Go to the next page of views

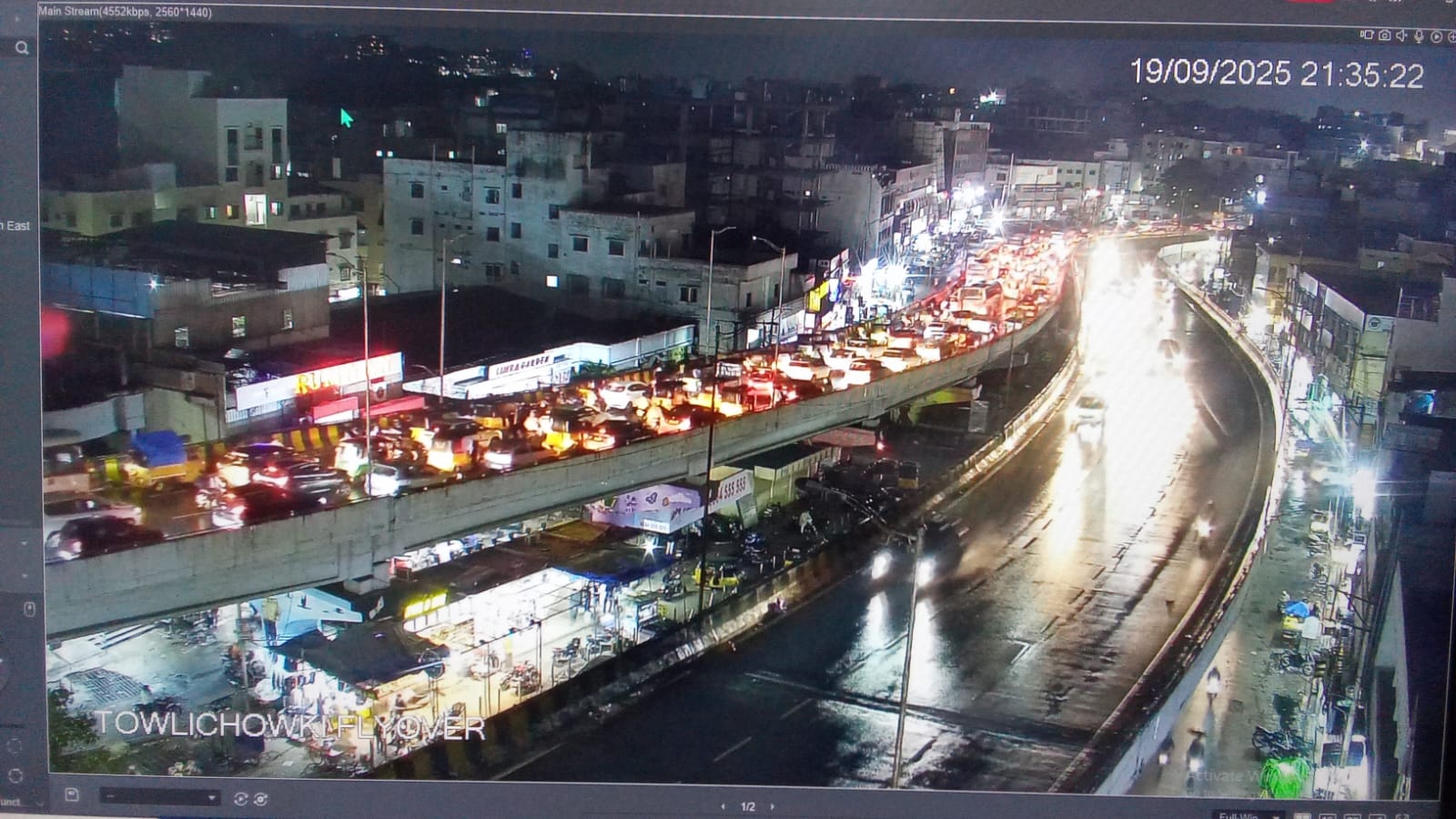pyautogui.click(x=773, y=806)
